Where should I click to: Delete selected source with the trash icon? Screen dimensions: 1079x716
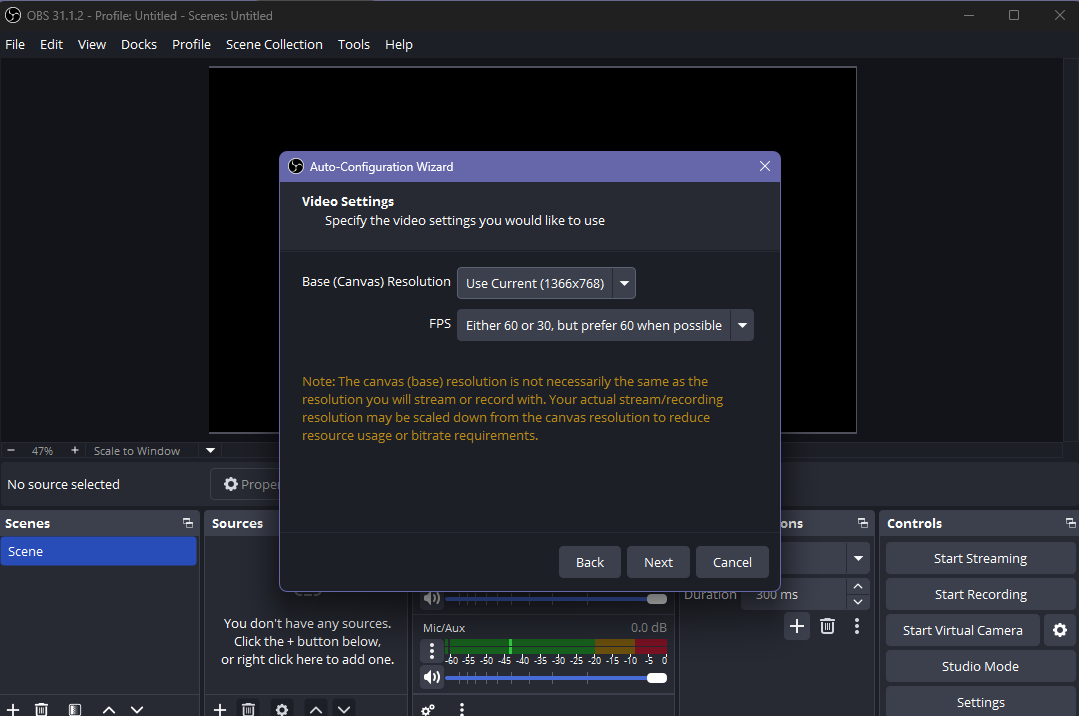click(x=248, y=708)
